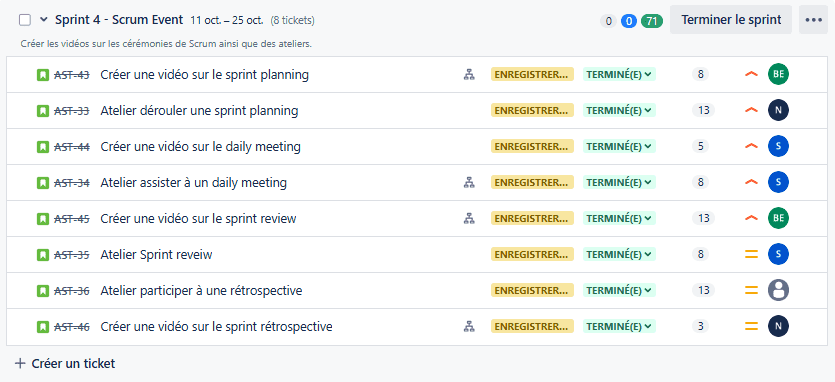Open ticket AST-33 key link
This screenshot has height=382, width=835.
tap(72, 111)
